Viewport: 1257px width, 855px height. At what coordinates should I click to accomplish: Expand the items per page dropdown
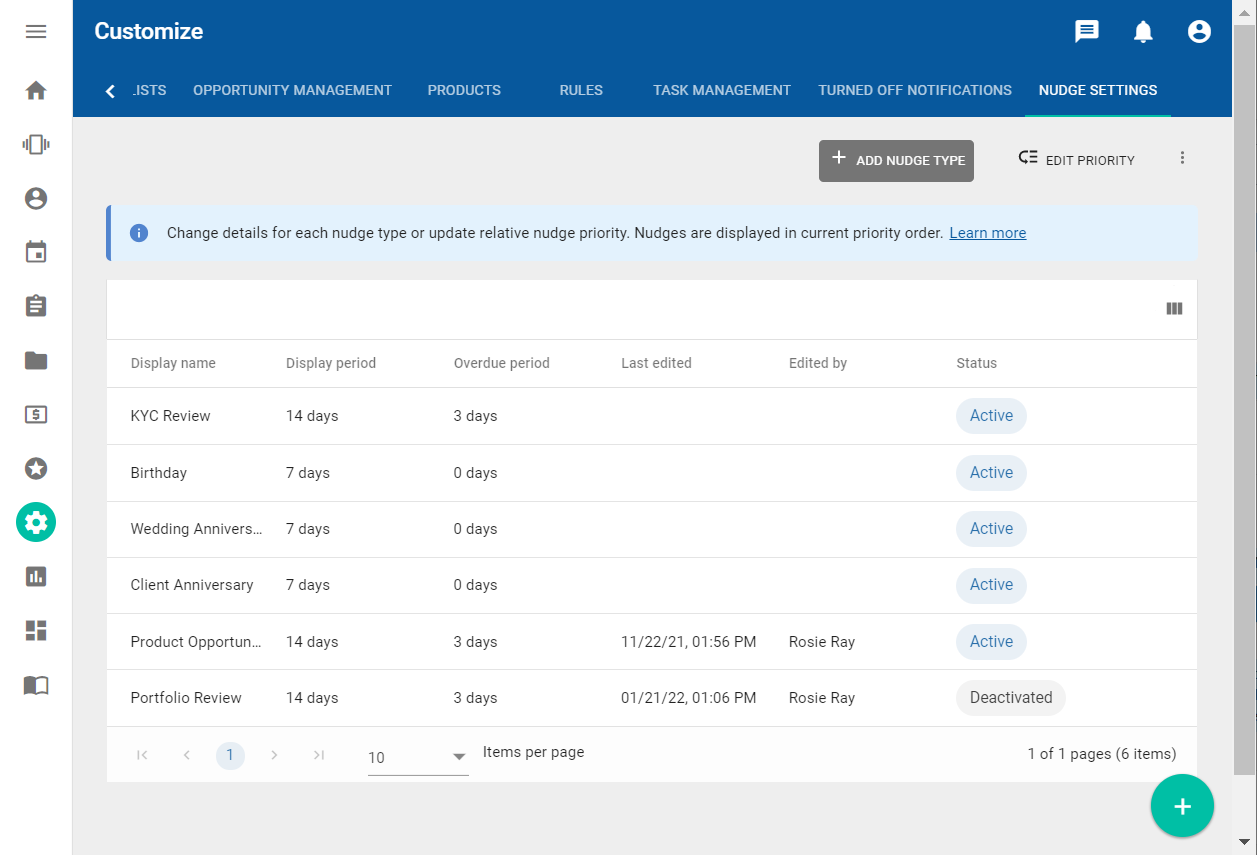point(418,757)
